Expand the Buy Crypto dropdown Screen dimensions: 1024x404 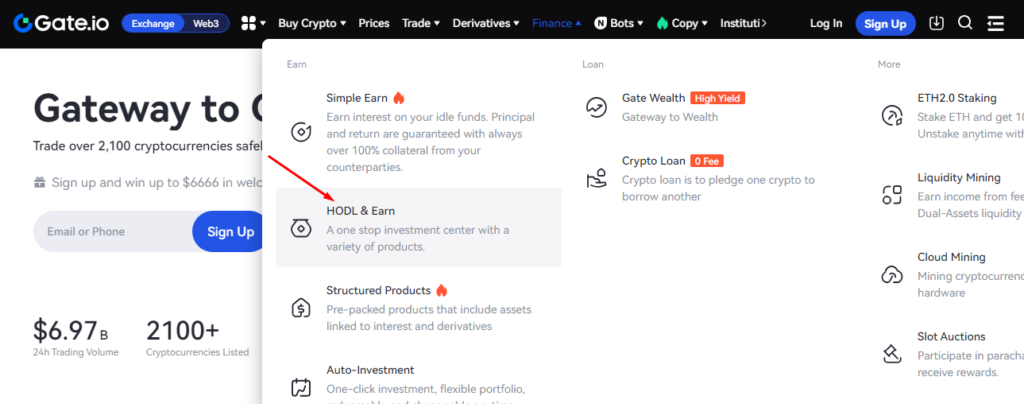[x=312, y=23]
